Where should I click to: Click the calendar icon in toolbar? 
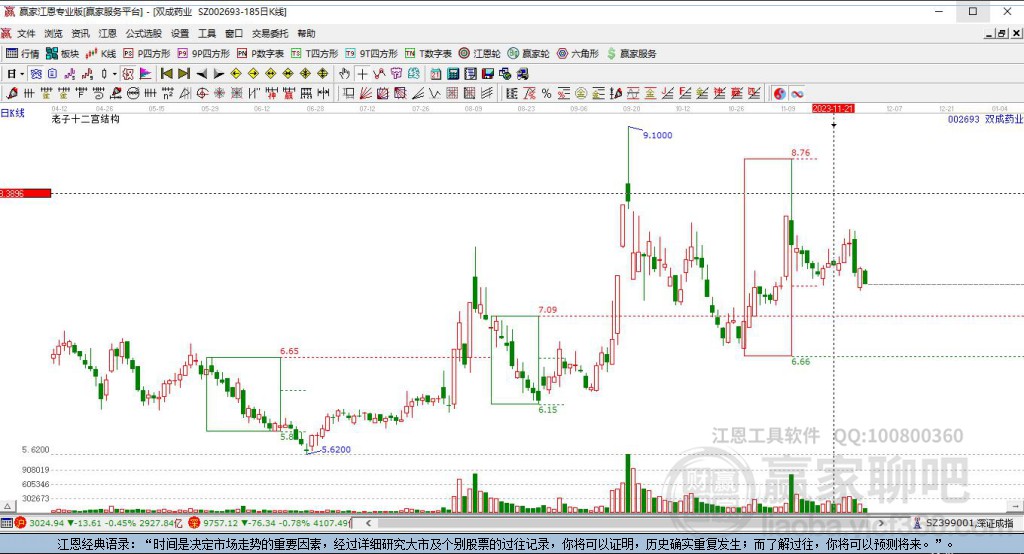click(x=436, y=74)
